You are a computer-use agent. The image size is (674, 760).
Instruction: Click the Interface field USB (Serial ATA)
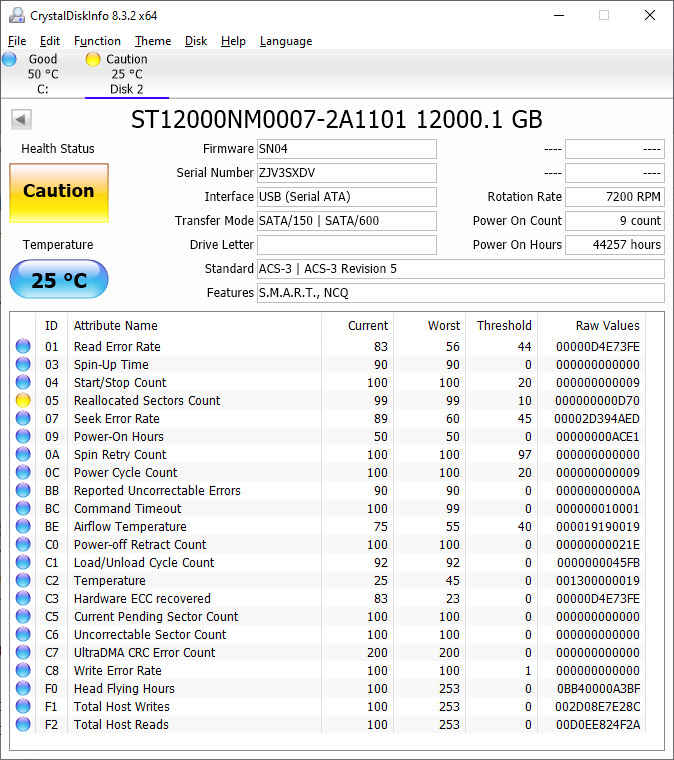click(x=346, y=197)
